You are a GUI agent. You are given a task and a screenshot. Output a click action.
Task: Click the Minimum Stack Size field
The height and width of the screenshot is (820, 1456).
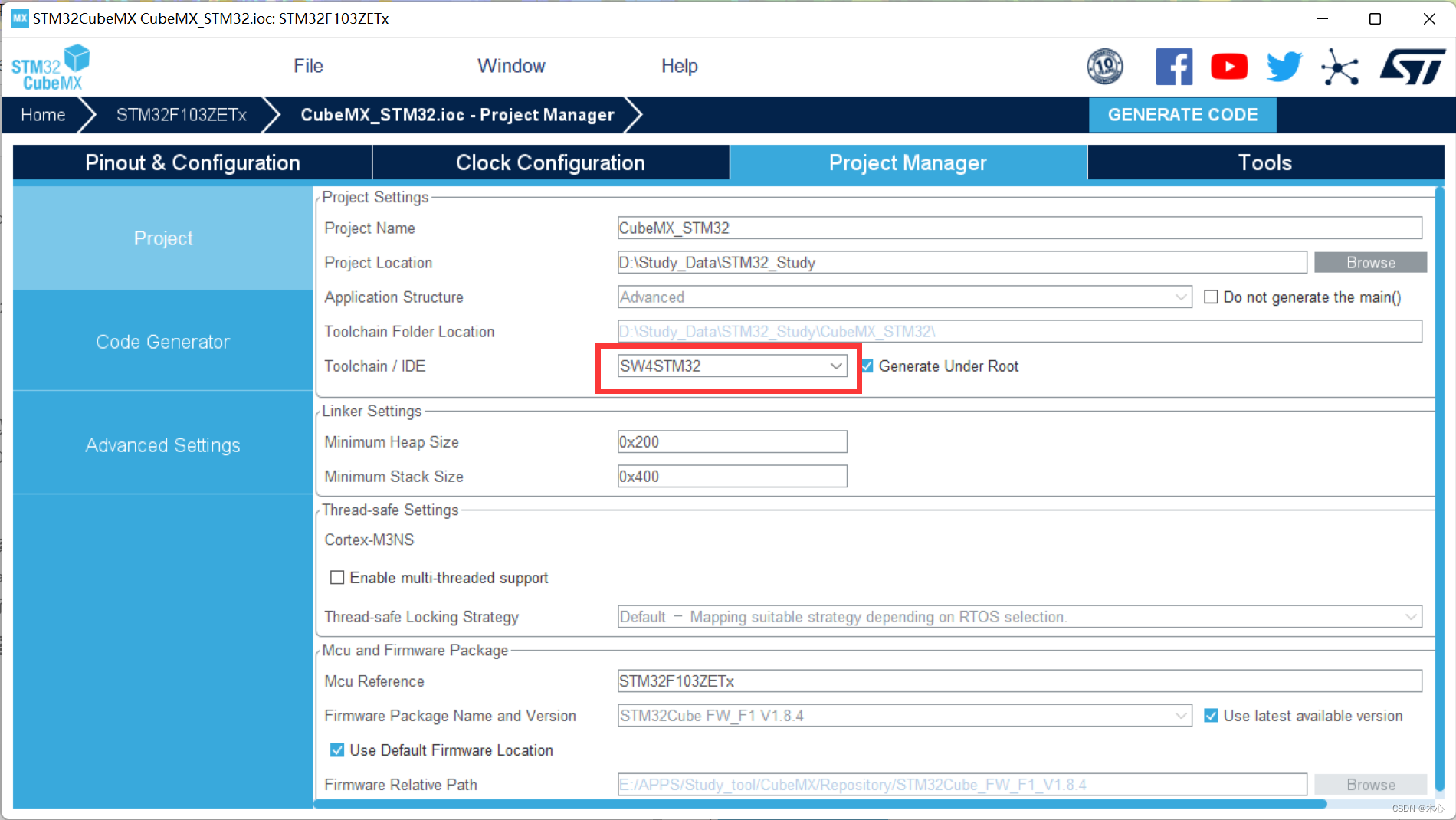click(x=732, y=476)
